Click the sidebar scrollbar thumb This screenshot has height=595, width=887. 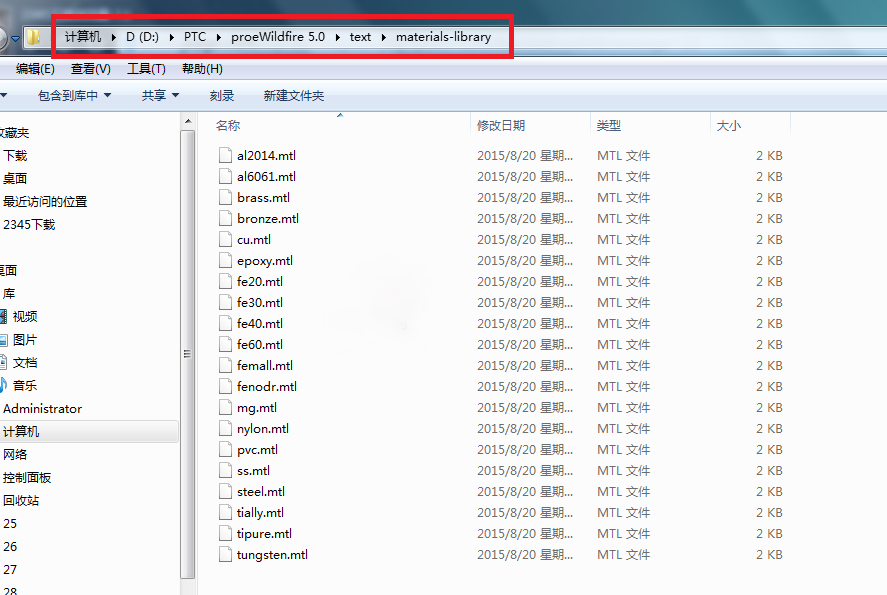click(188, 354)
